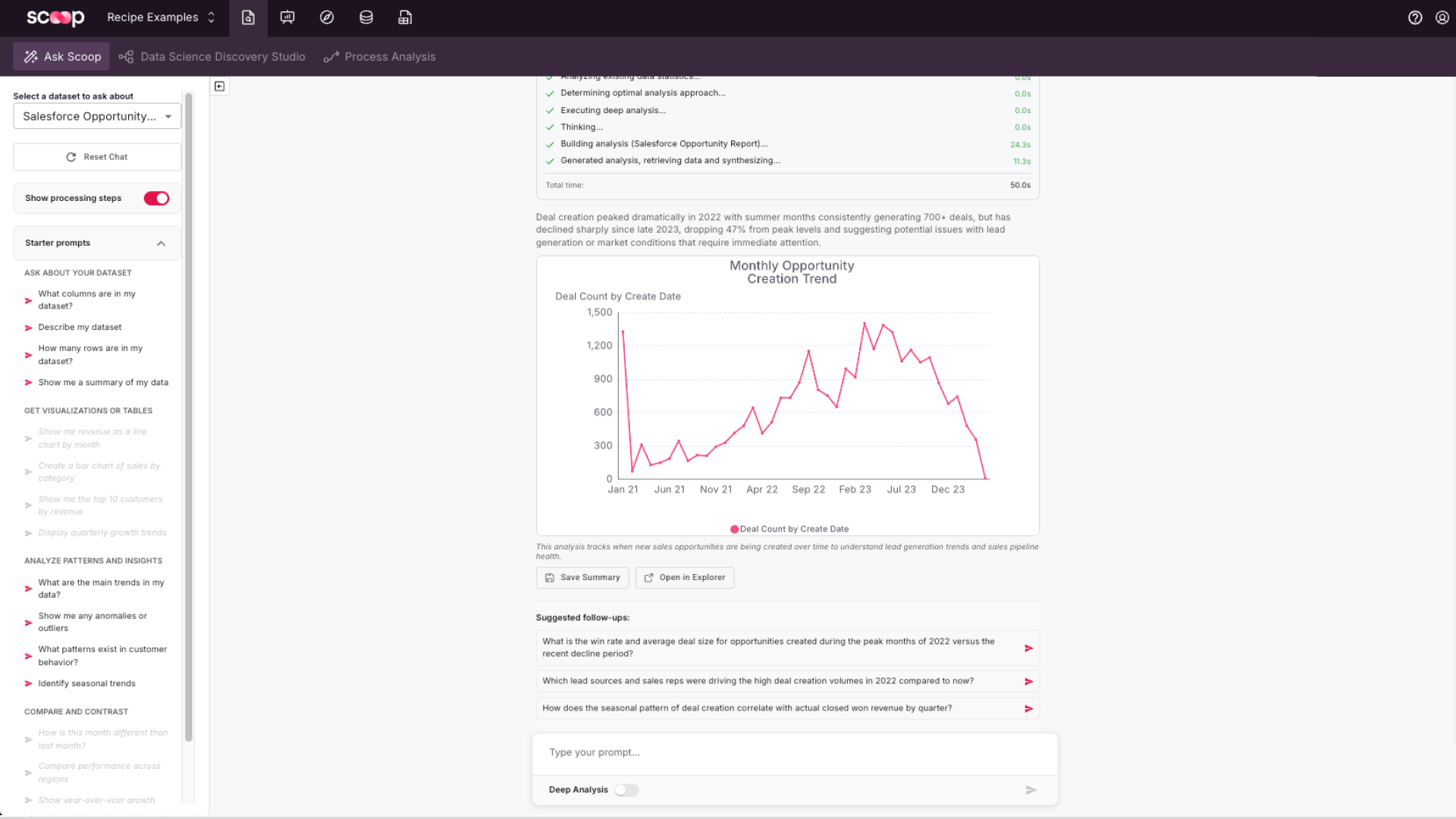Open the database datasets icon
Image resolution: width=1456 pixels, height=819 pixels.
tap(366, 17)
